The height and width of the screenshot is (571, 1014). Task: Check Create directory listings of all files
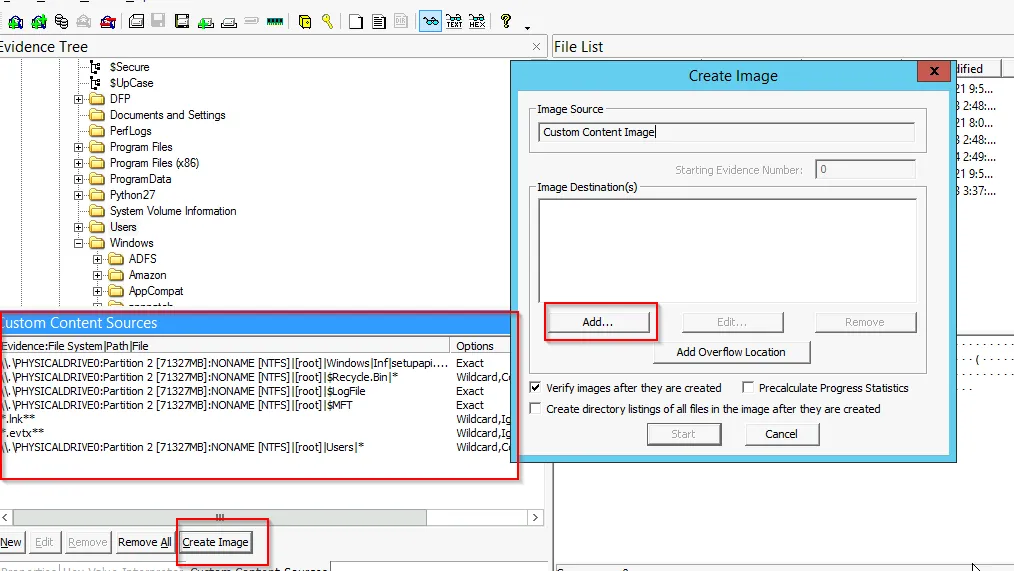(x=537, y=409)
